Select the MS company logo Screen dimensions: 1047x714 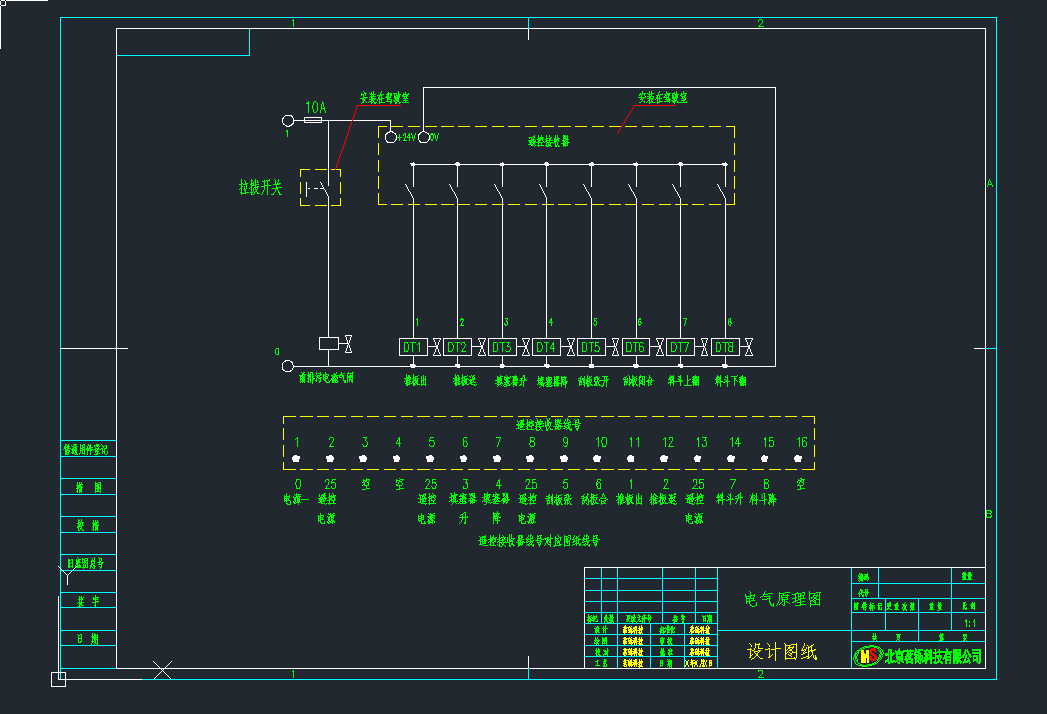point(866,656)
